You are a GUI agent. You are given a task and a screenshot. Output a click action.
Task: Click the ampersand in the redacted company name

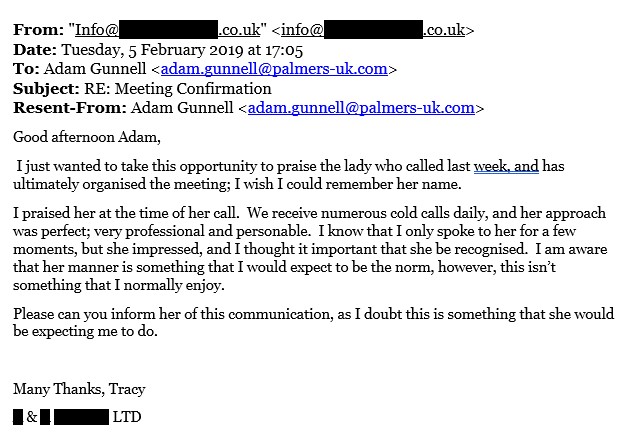click(x=32, y=417)
